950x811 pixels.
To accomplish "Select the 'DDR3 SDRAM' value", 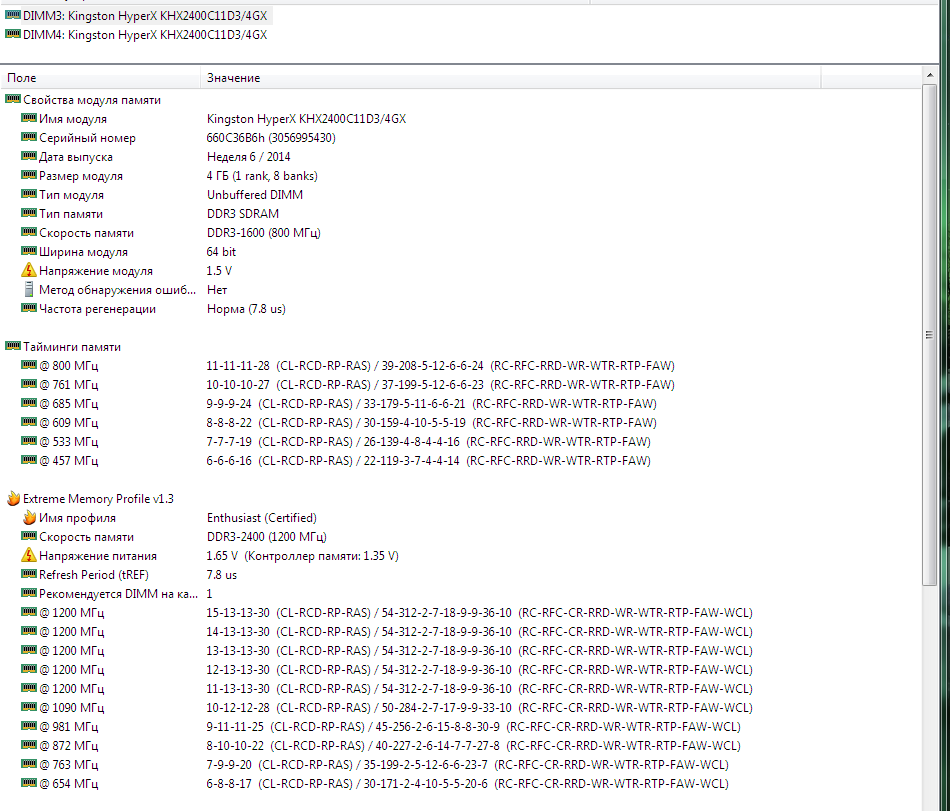I will coord(242,214).
